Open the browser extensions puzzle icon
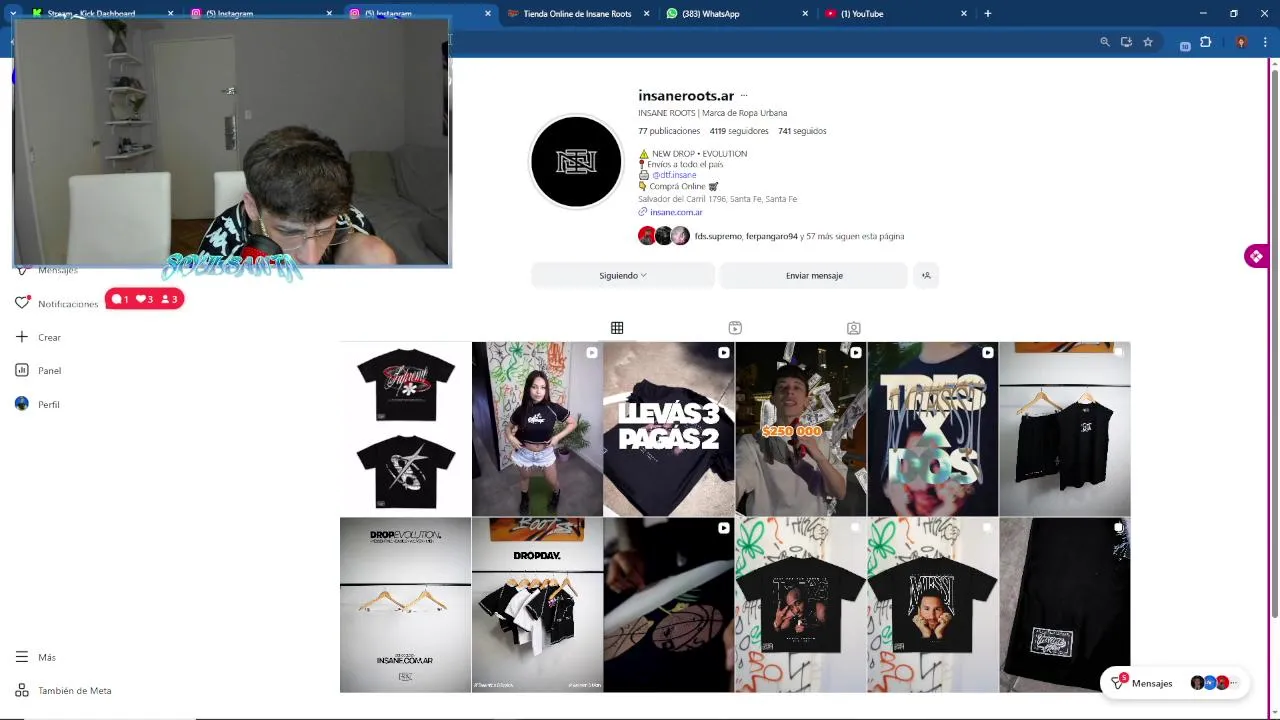The image size is (1280, 720). tap(1205, 42)
